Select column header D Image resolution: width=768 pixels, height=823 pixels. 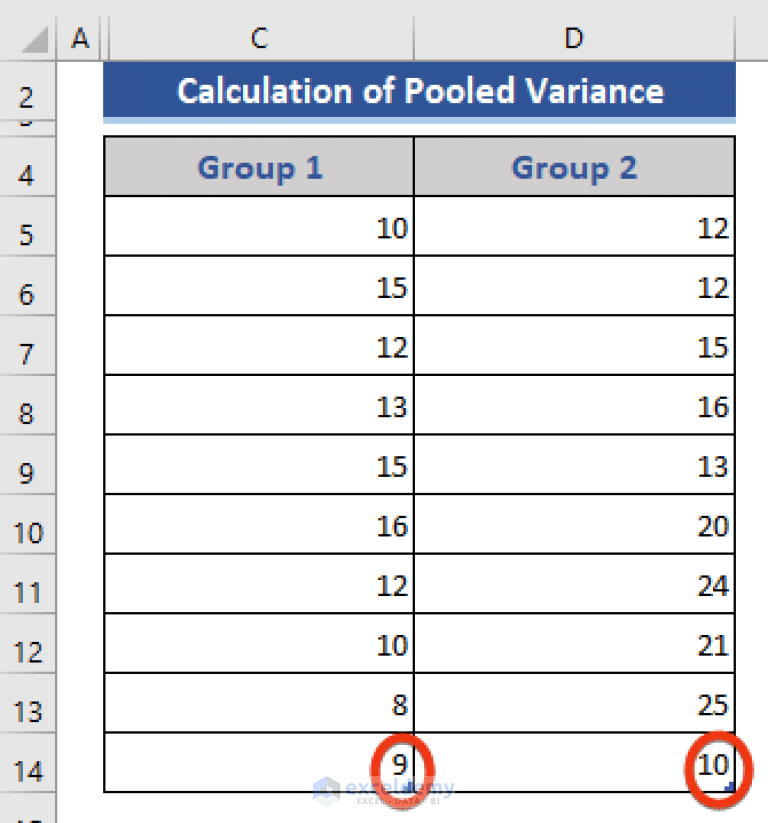(x=573, y=38)
